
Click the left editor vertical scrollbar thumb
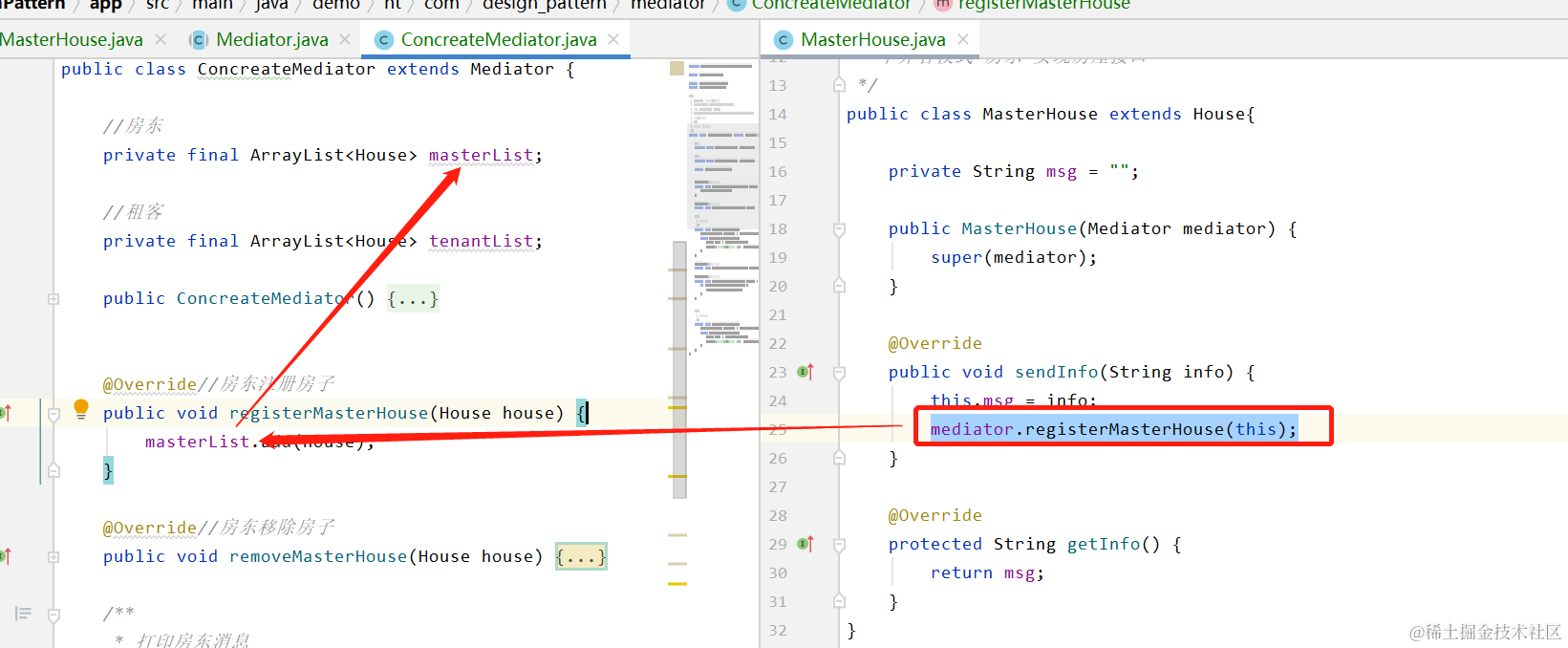(x=679, y=369)
